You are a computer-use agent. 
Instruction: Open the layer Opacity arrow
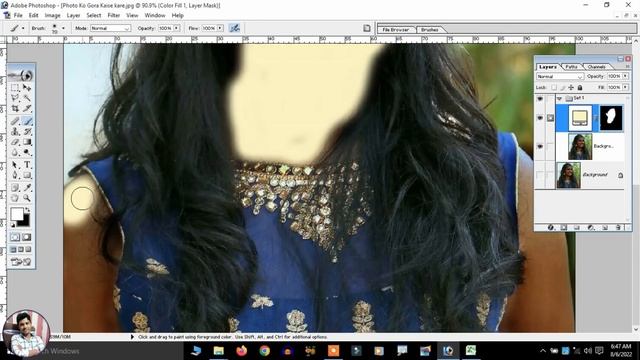pyautogui.click(x=625, y=76)
